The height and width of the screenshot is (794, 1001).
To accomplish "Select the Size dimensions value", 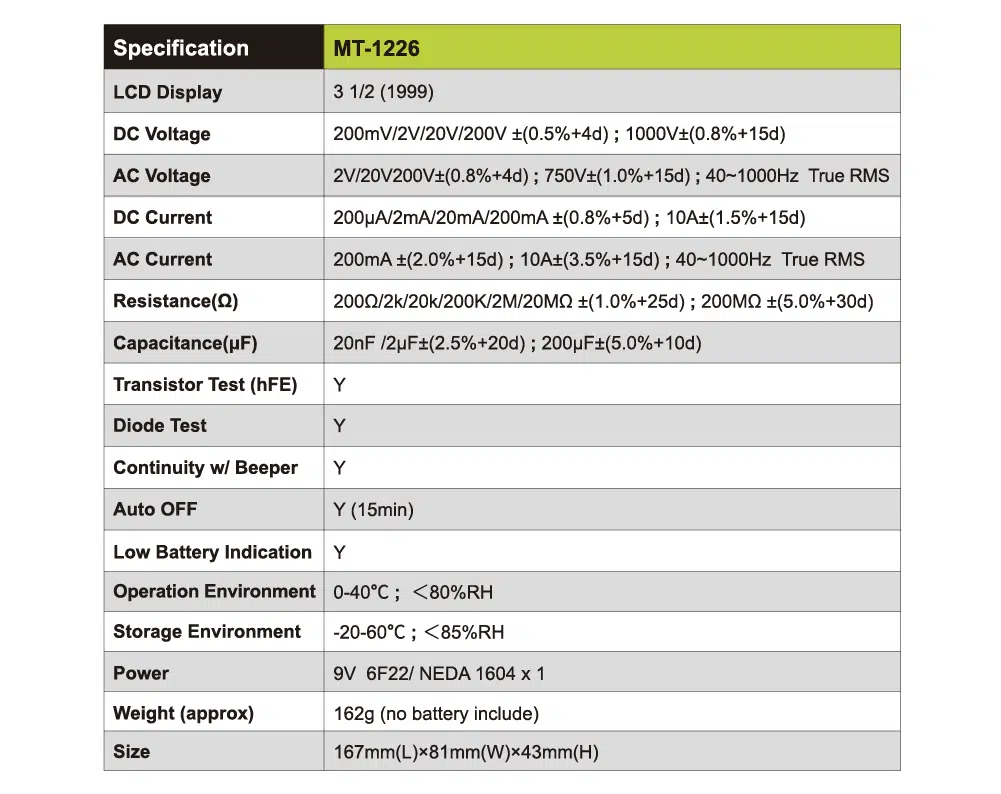I will click(x=465, y=752).
